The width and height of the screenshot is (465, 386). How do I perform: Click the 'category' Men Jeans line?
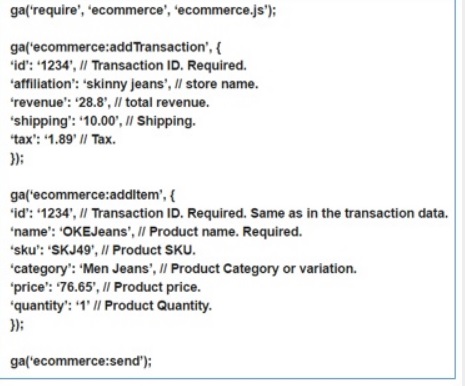[184, 269]
